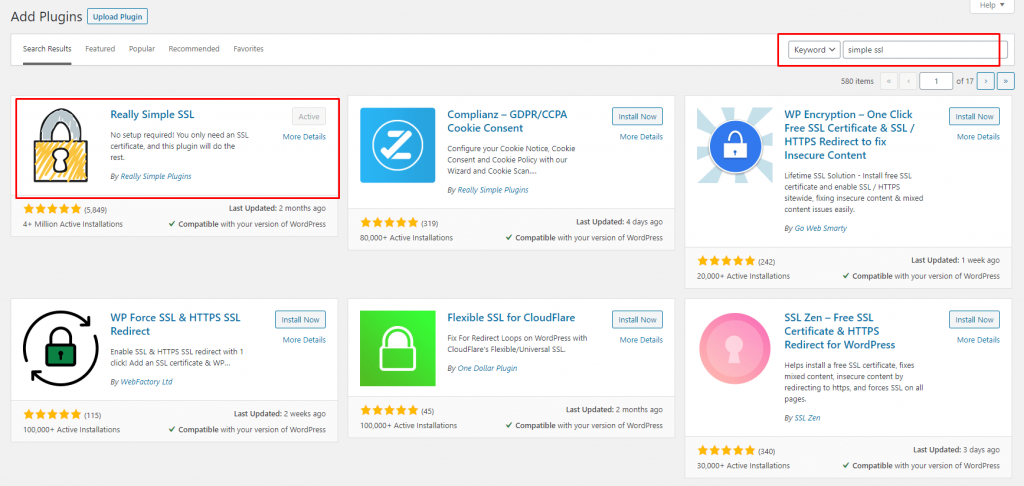Open the Keyword search type dropdown
The height and width of the screenshot is (486, 1024).
(814, 50)
